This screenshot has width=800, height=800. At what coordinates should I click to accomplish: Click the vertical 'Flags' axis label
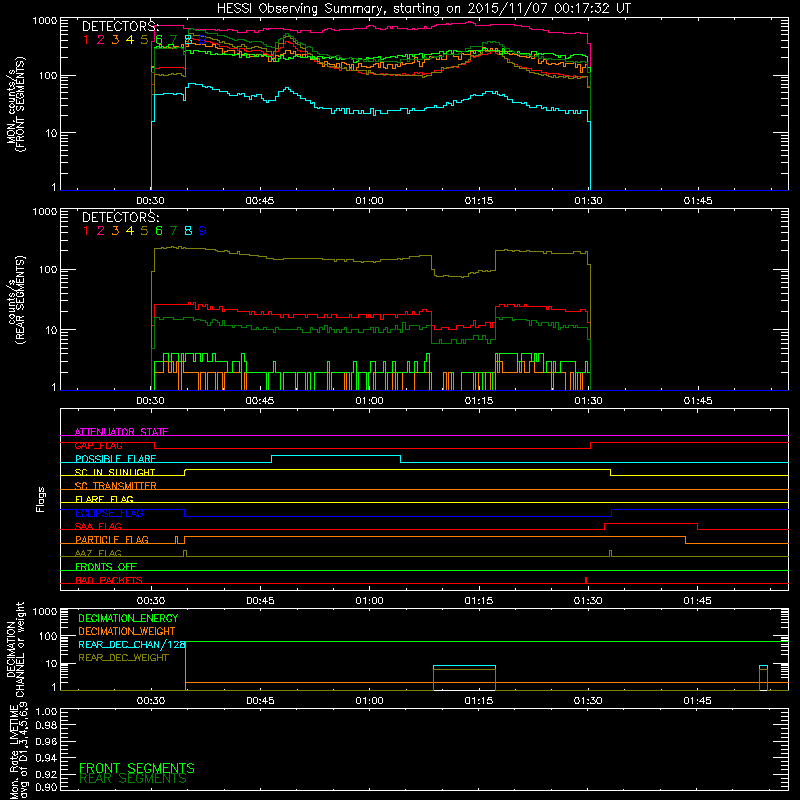41,499
